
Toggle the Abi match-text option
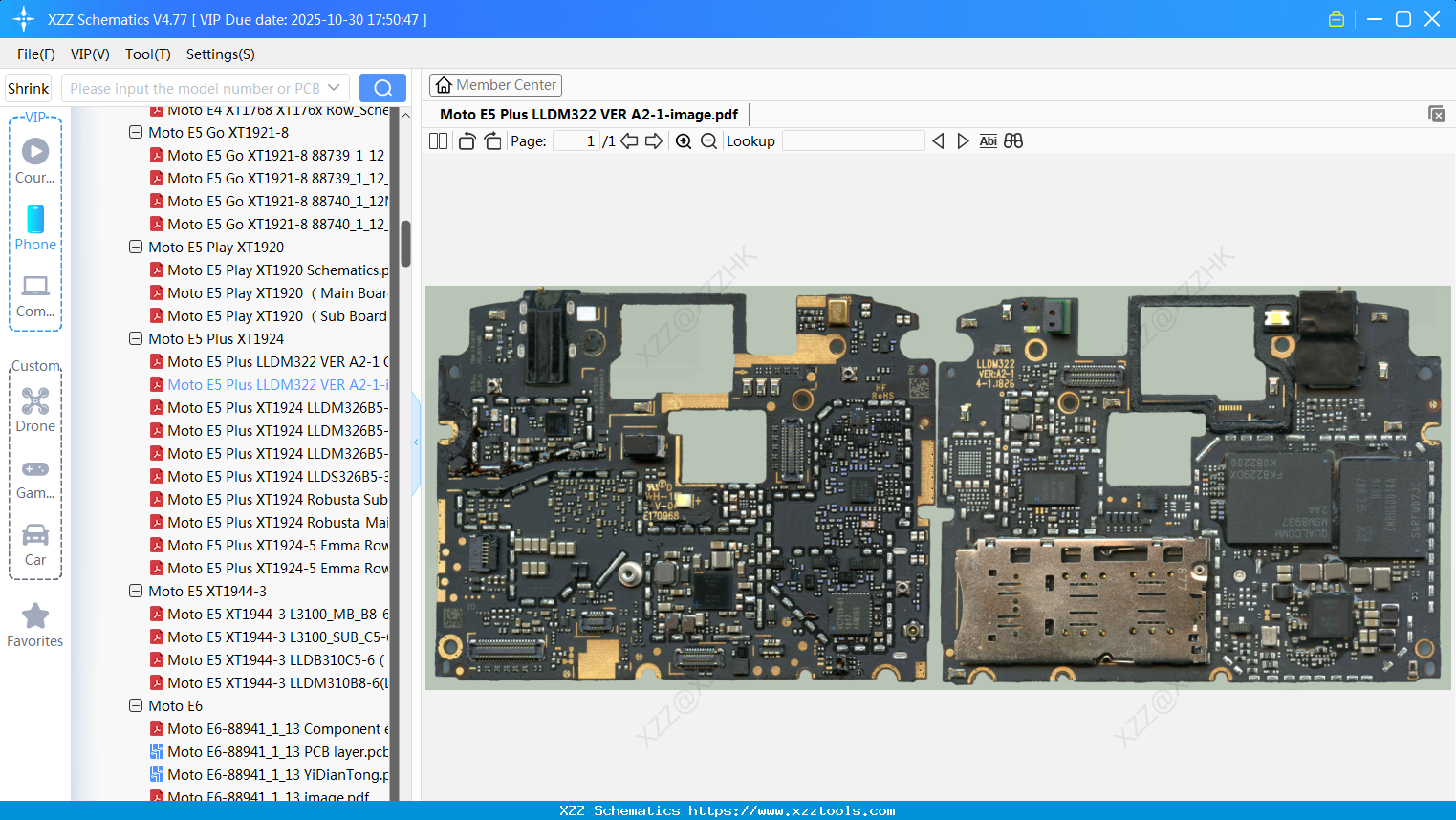(x=988, y=141)
